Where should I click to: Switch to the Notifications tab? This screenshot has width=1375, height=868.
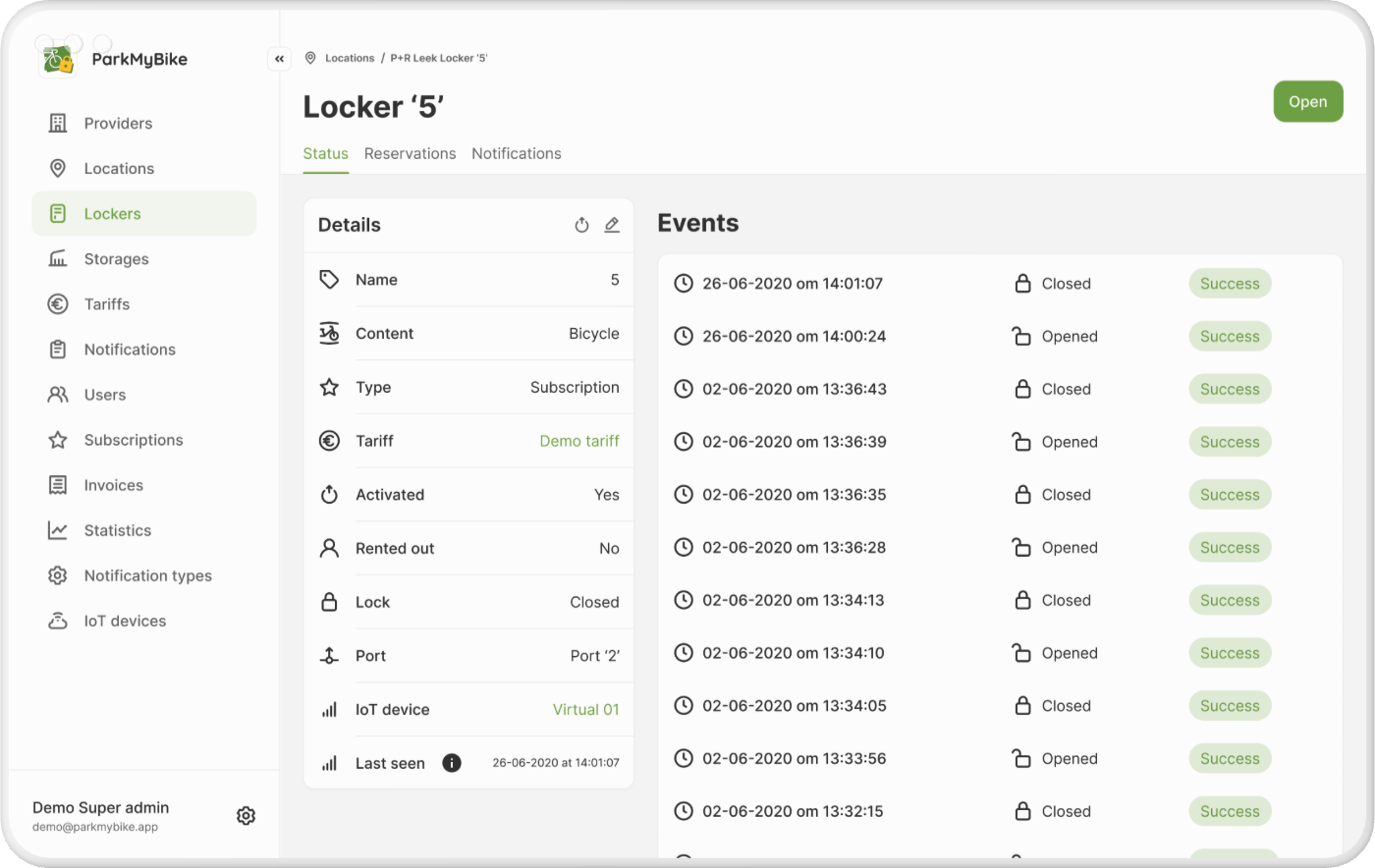tap(516, 153)
